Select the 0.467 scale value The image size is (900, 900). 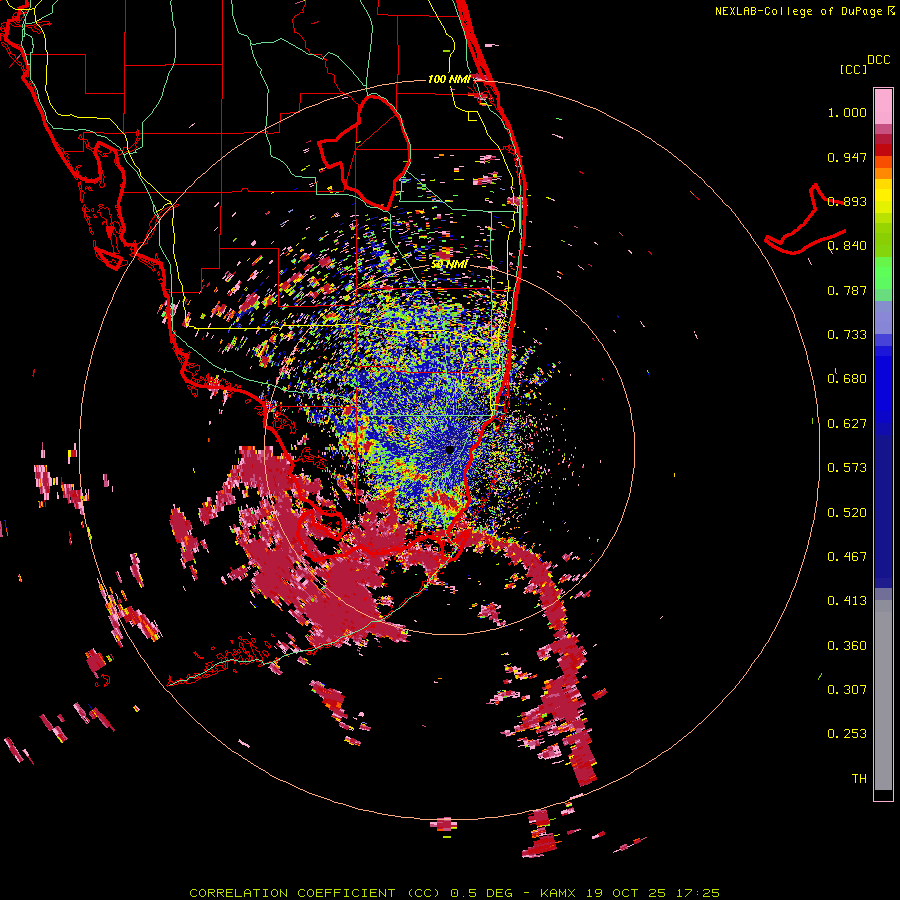click(847, 557)
